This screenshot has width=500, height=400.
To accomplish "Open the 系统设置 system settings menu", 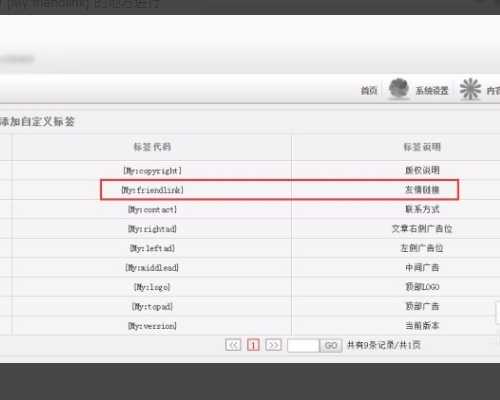I will pos(432,91).
